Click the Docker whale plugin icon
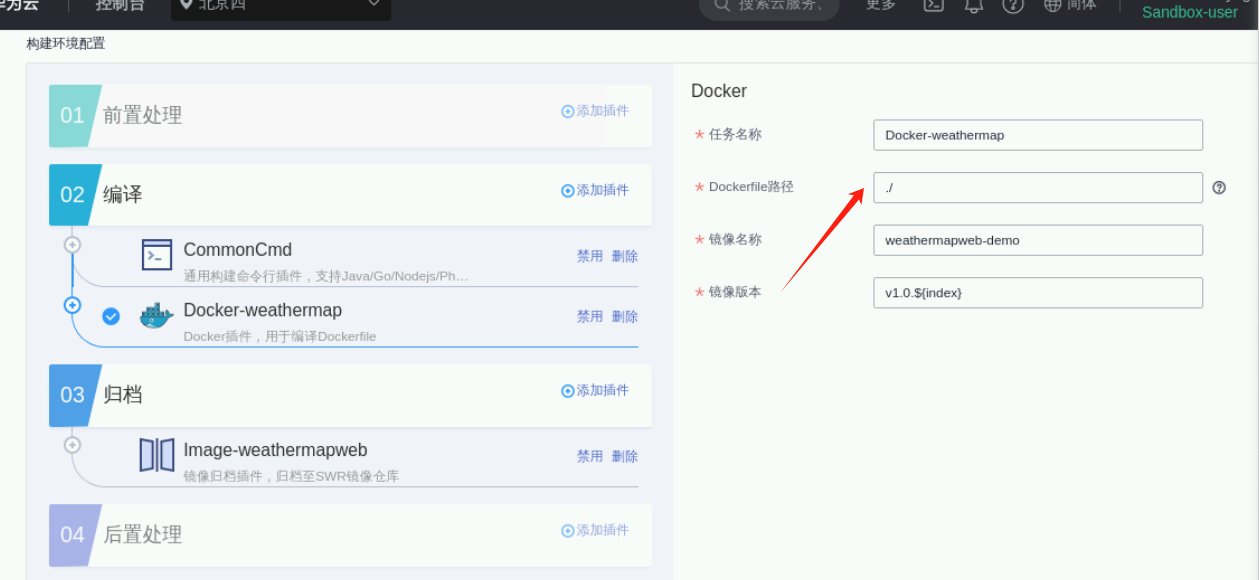This screenshot has width=1259, height=580. pyautogui.click(x=157, y=316)
